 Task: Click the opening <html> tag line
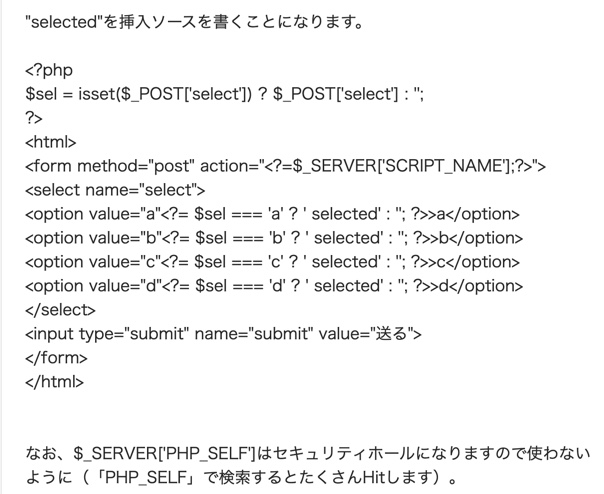click(x=50, y=142)
